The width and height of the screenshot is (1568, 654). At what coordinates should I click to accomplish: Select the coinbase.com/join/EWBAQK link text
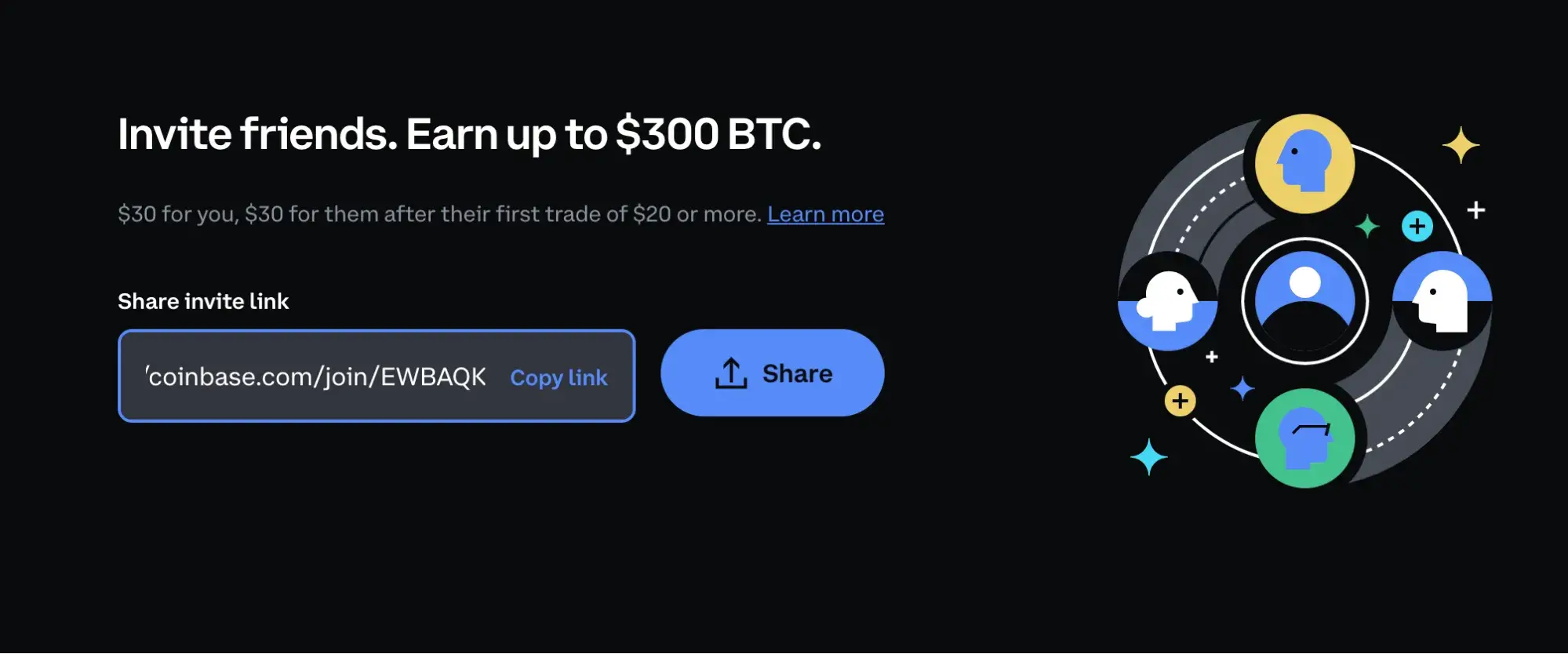[317, 376]
